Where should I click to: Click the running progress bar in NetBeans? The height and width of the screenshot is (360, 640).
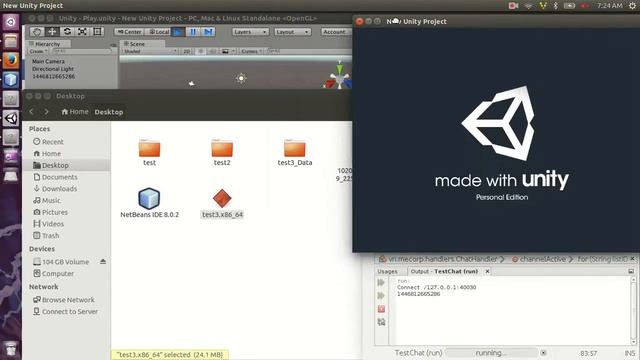(x=491, y=353)
